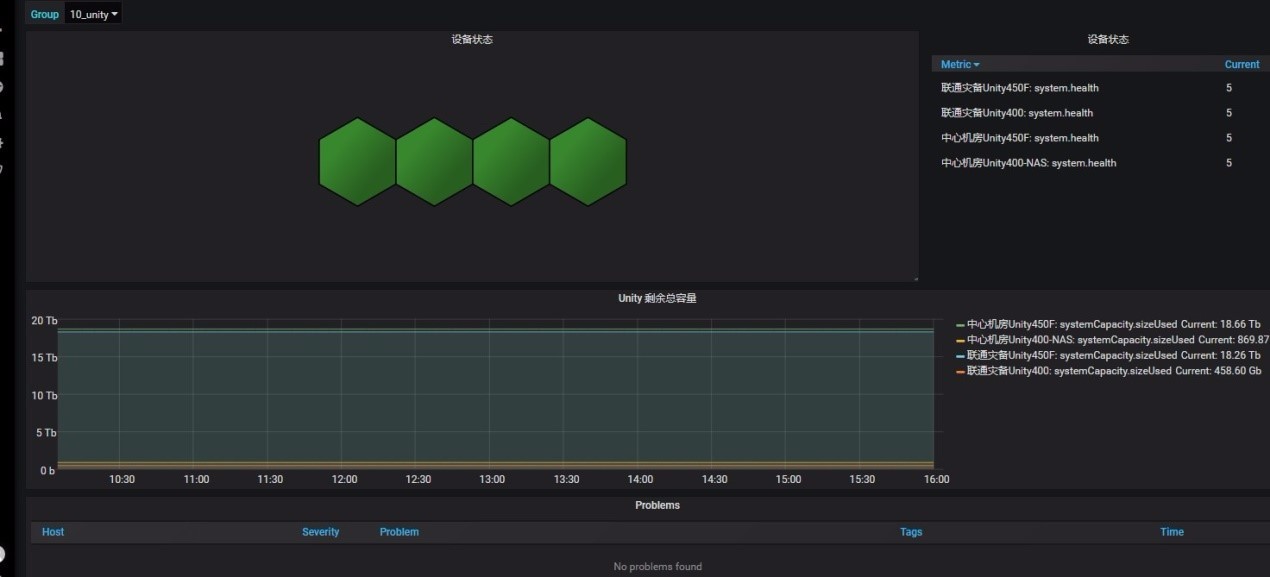Sort table by the Current column header
Image resolution: width=1270 pixels, height=577 pixels.
(x=1242, y=65)
